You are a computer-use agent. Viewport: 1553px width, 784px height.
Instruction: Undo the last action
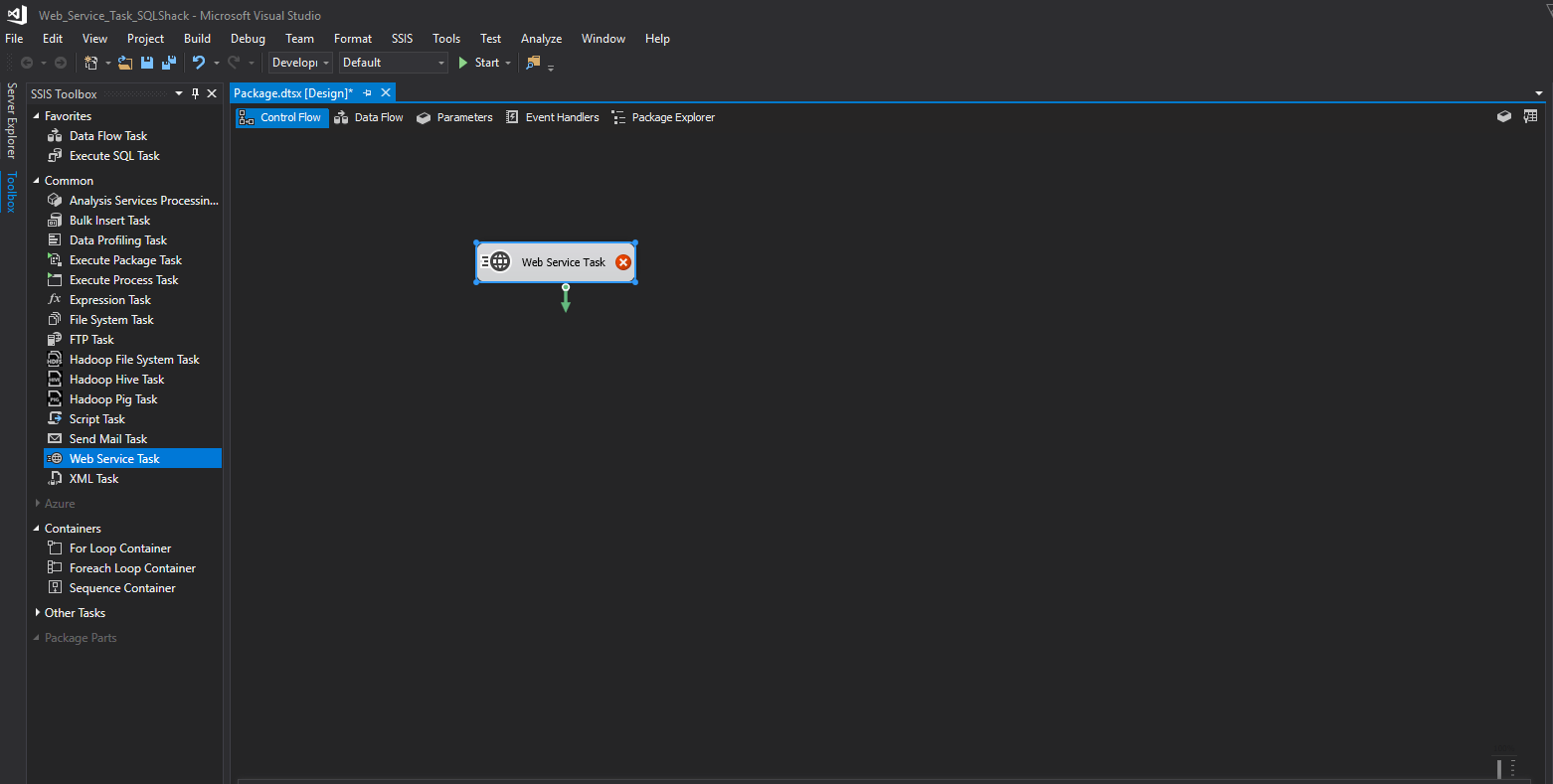199,63
